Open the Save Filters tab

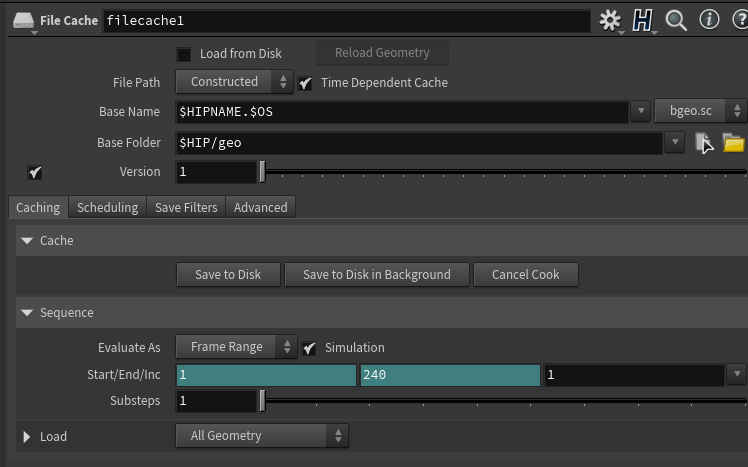coord(186,208)
